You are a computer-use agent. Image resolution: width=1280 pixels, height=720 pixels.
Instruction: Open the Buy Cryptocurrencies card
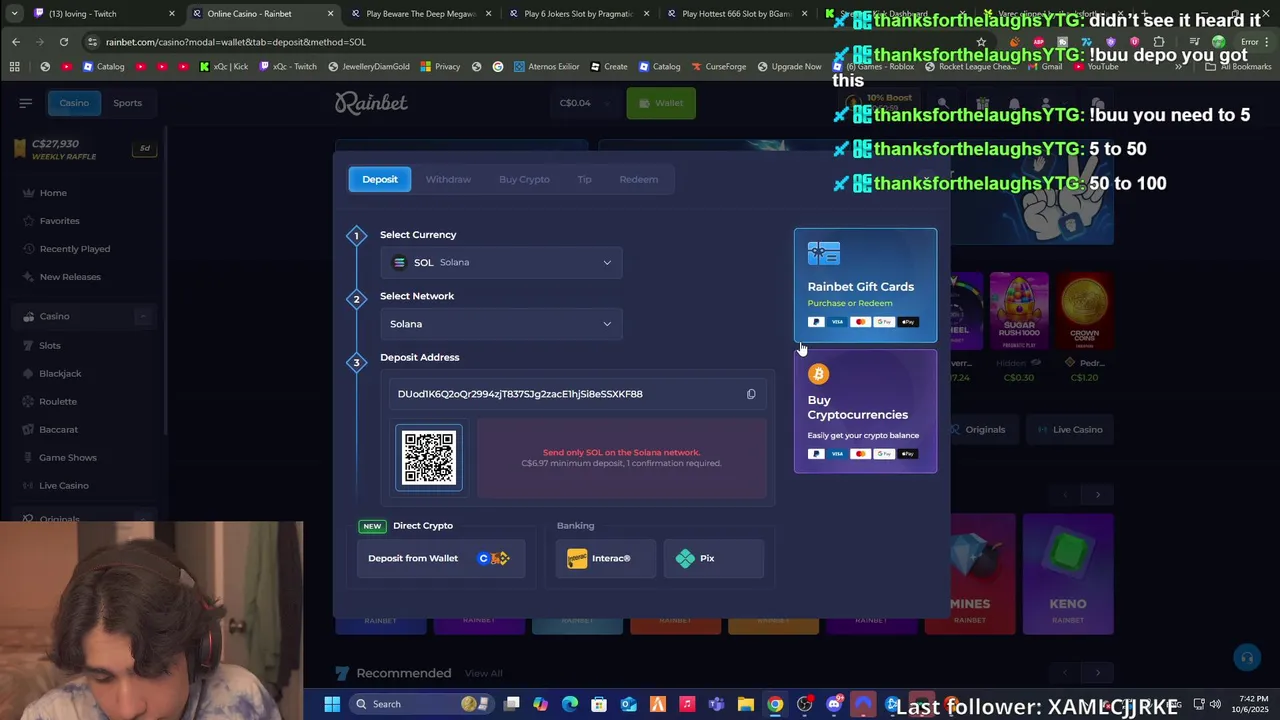click(x=865, y=412)
